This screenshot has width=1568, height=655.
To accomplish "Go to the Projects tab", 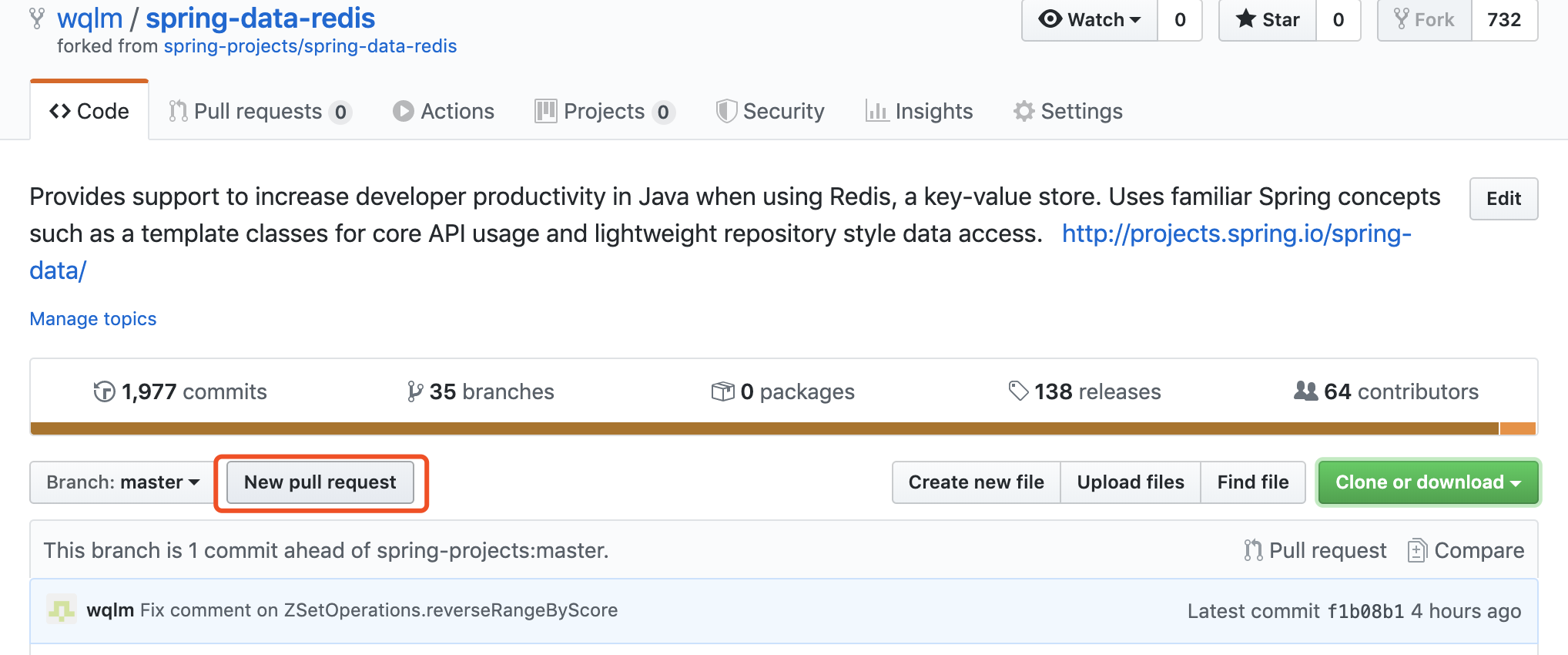I will pos(605,112).
